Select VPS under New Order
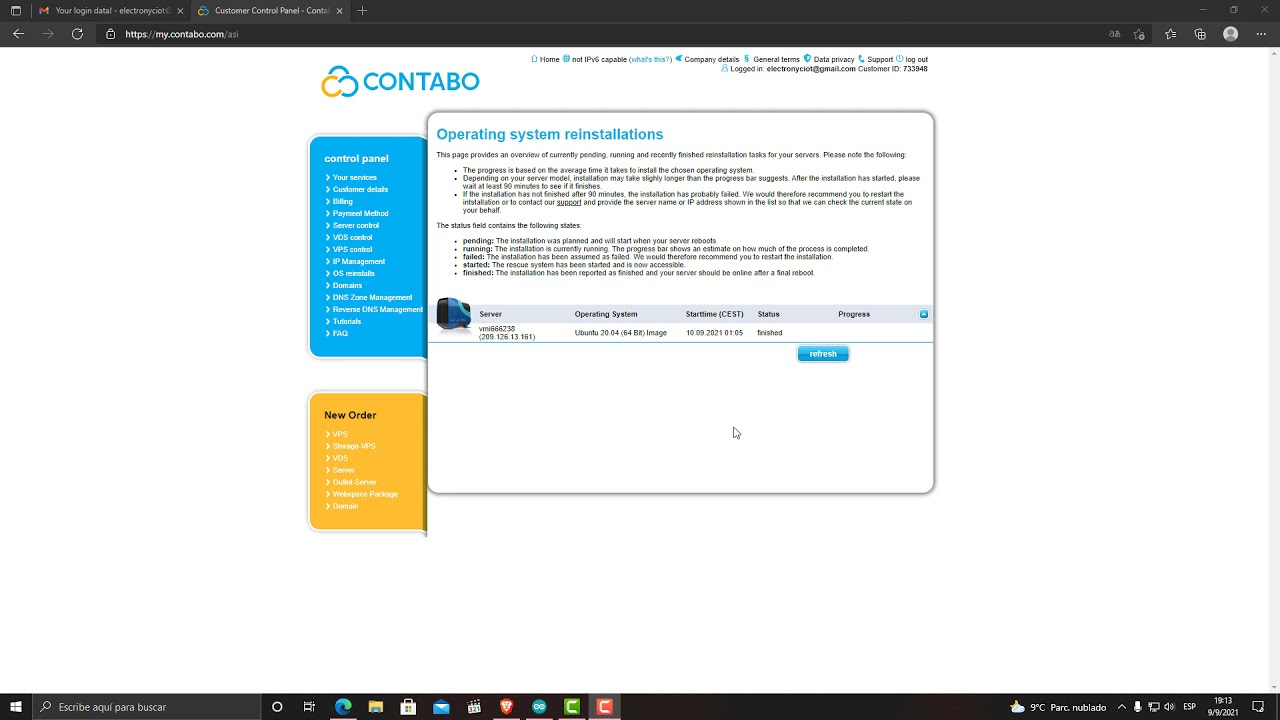This screenshot has height=720, width=1280. [x=340, y=434]
